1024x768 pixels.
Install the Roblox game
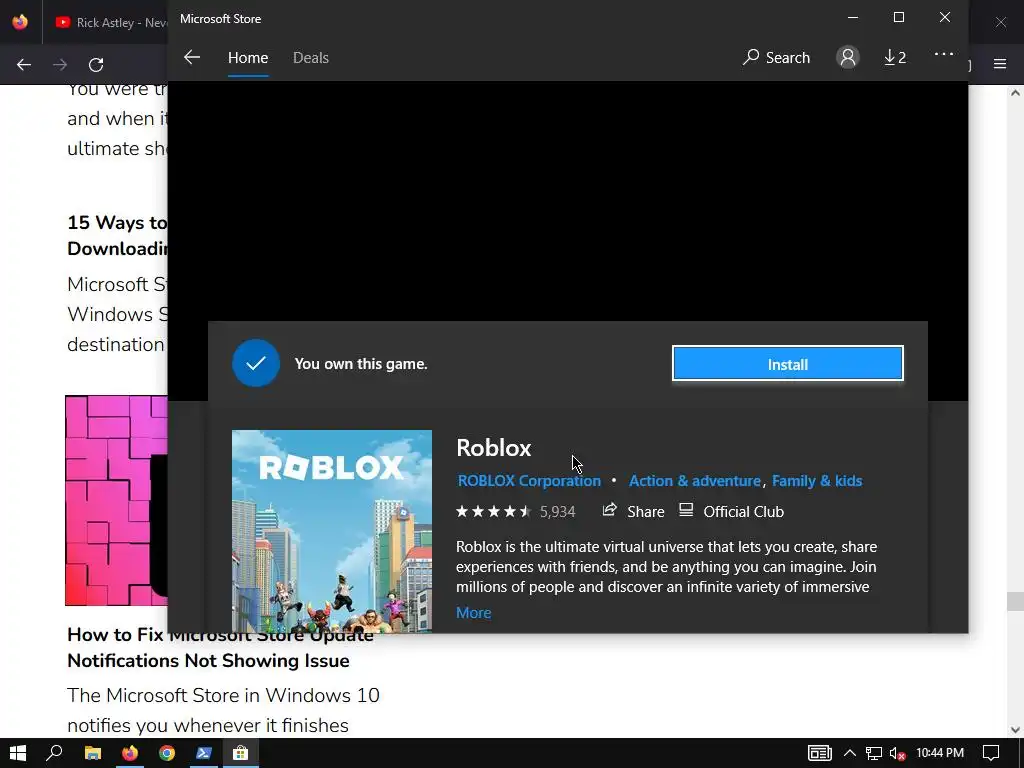pyautogui.click(x=788, y=363)
